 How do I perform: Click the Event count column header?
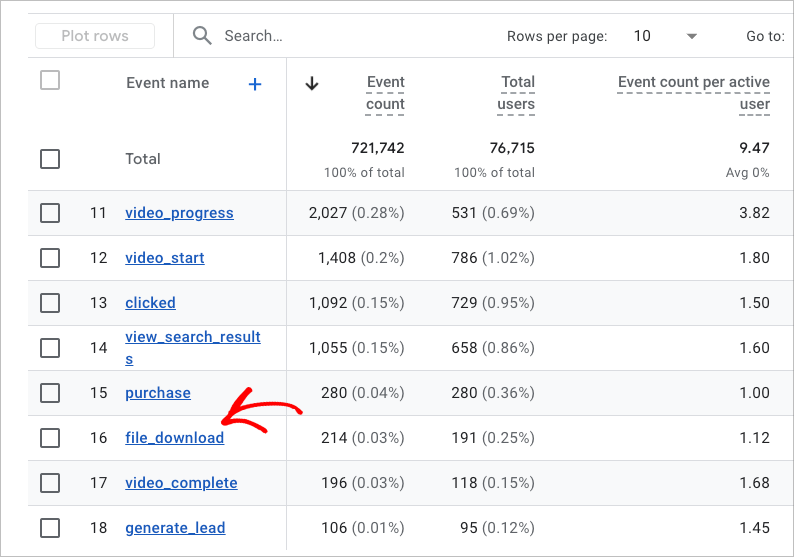click(x=385, y=93)
